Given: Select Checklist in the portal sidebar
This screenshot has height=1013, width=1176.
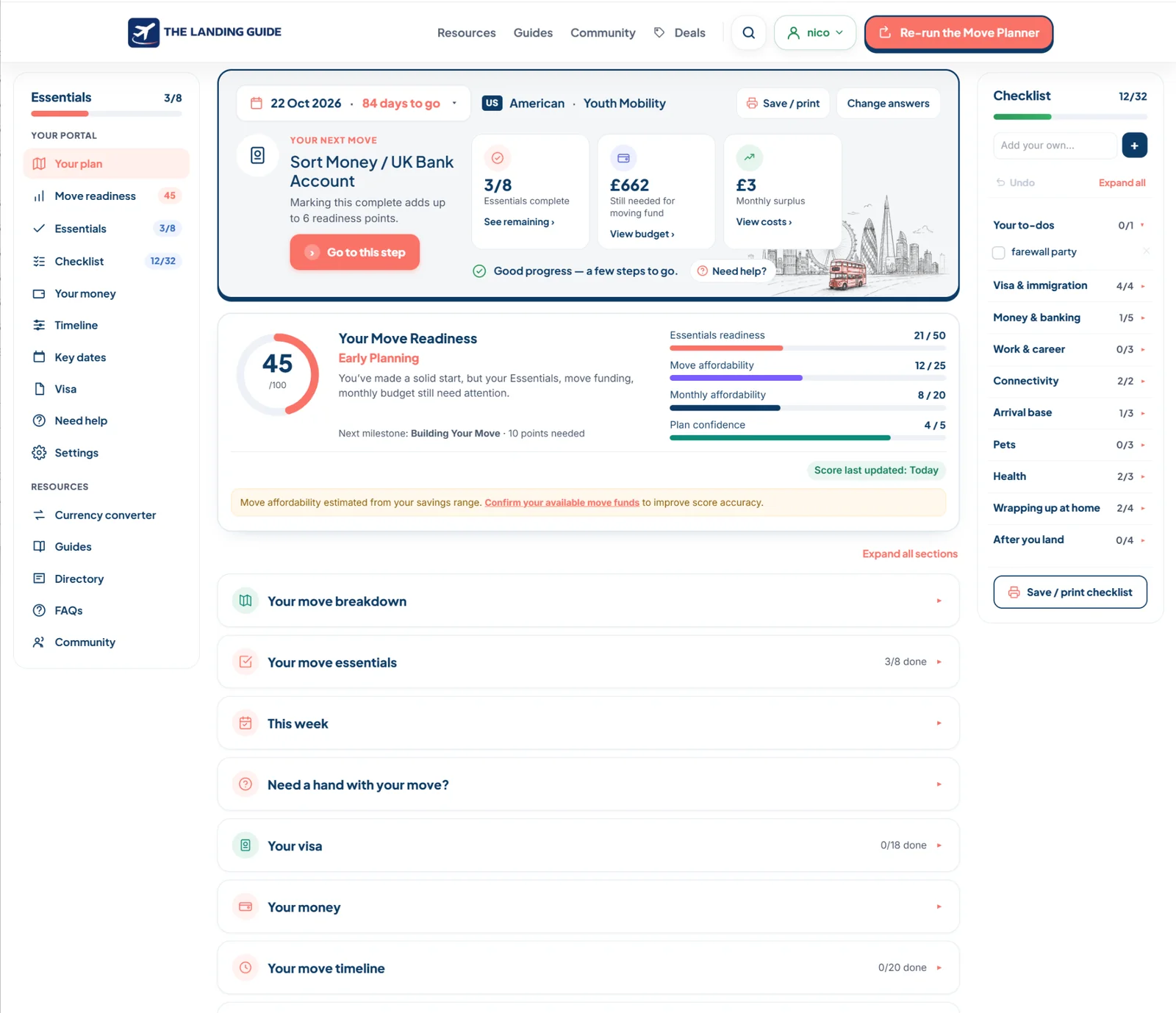Looking at the screenshot, I should pos(107,261).
